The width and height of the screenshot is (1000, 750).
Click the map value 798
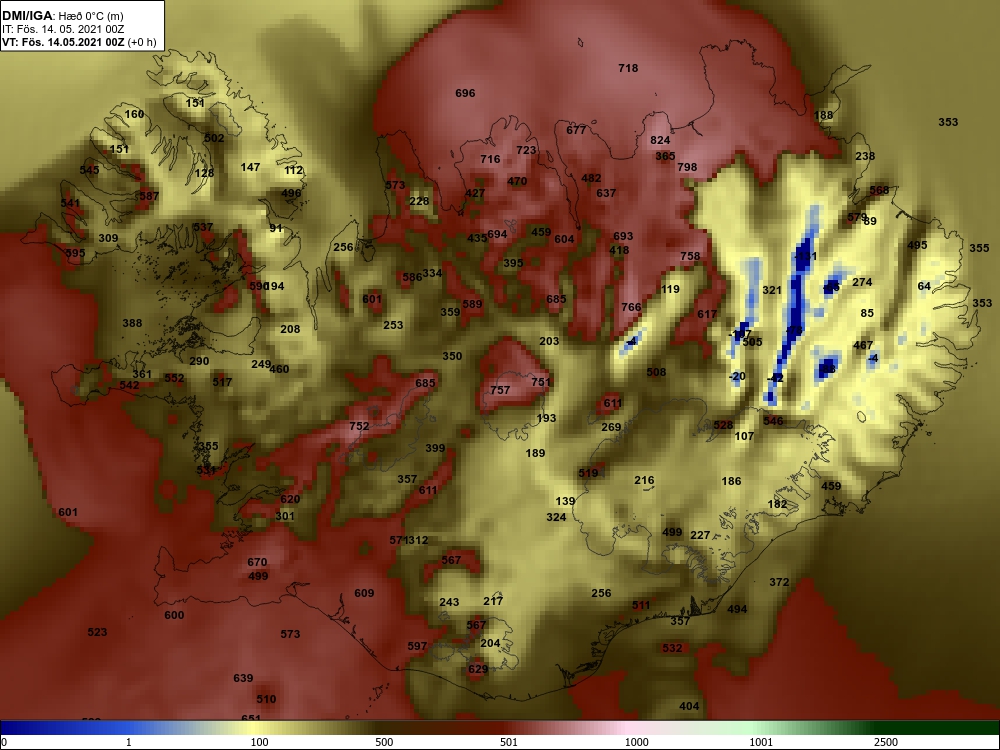coord(687,167)
